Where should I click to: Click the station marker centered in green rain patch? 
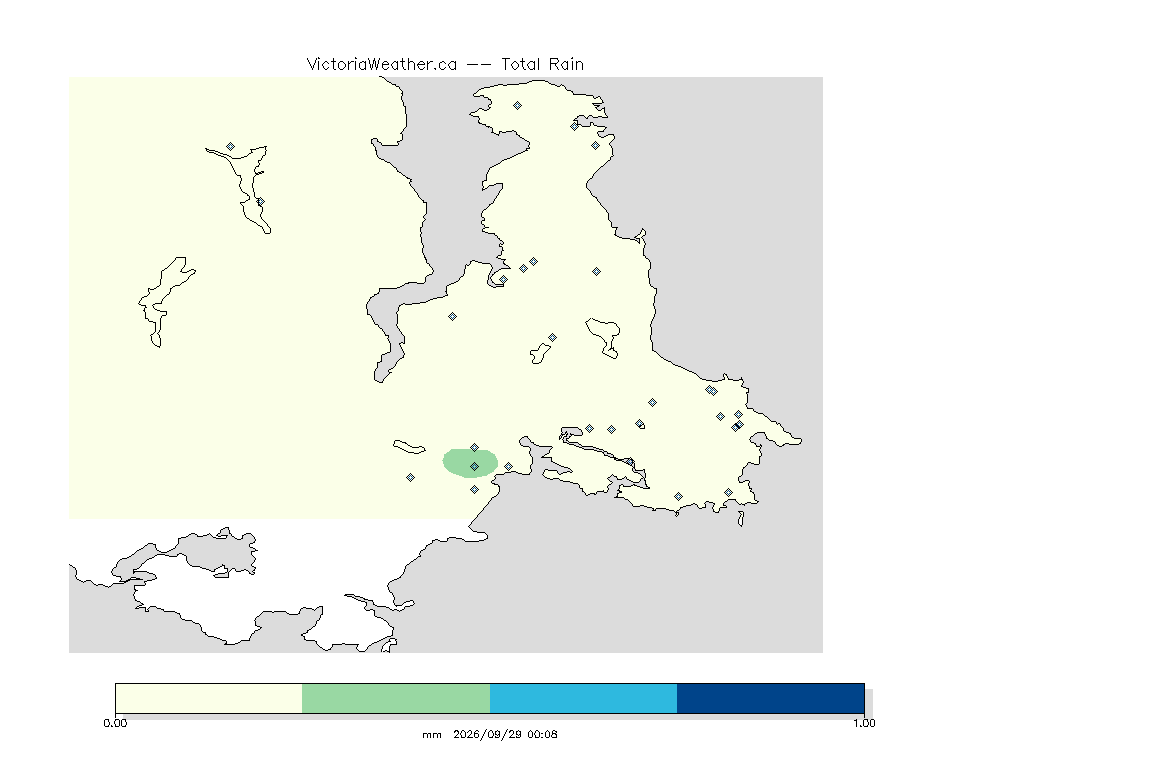[x=475, y=467]
